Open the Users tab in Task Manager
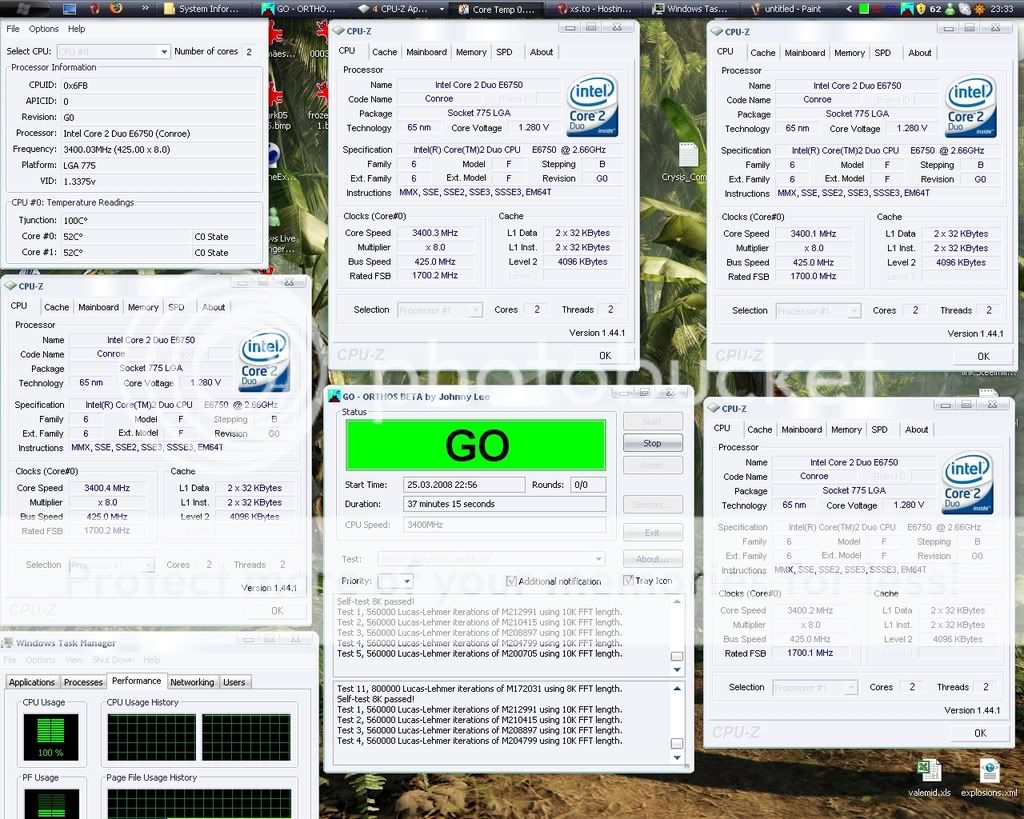The height and width of the screenshot is (819, 1024). click(x=234, y=682)
